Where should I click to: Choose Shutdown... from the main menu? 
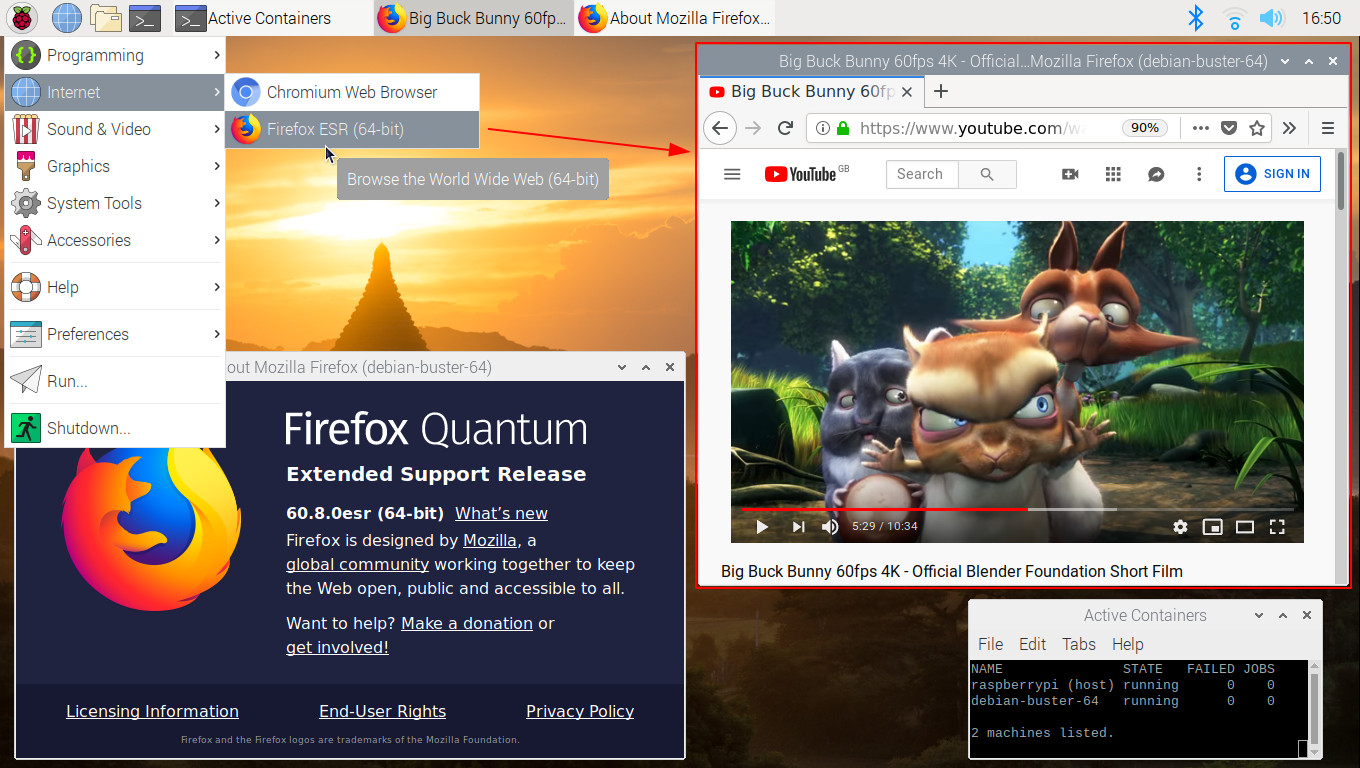pyautogui.click(x=115, y=428)
